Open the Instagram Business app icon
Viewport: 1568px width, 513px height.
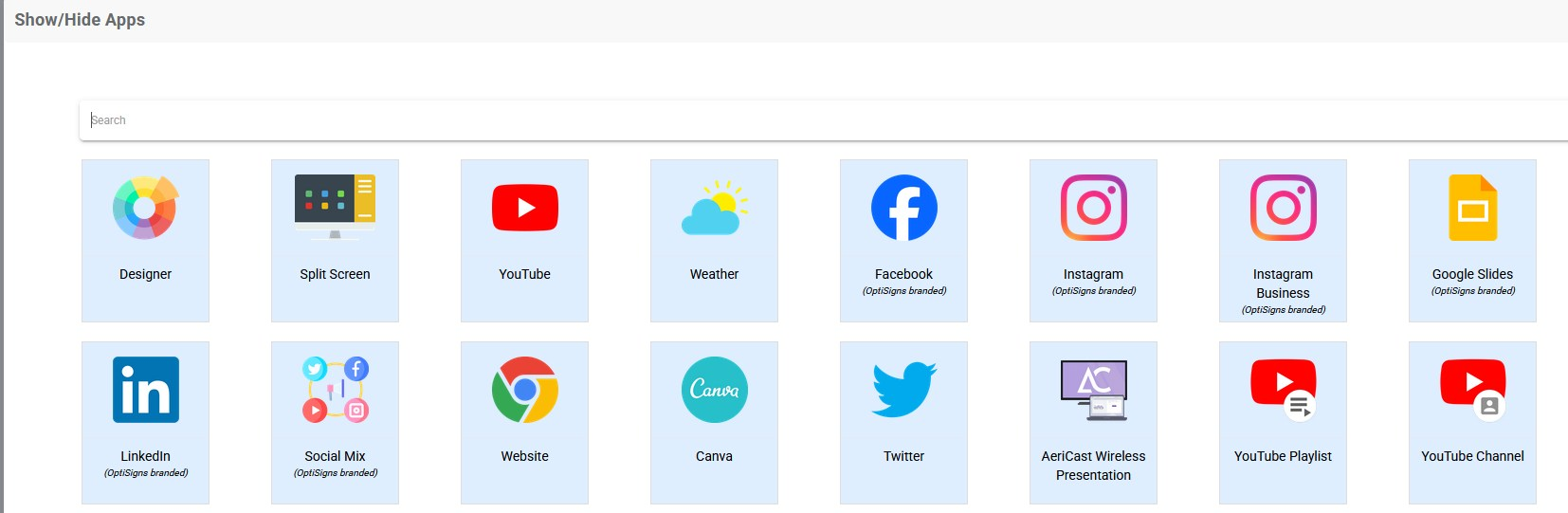pos(1283,208)
